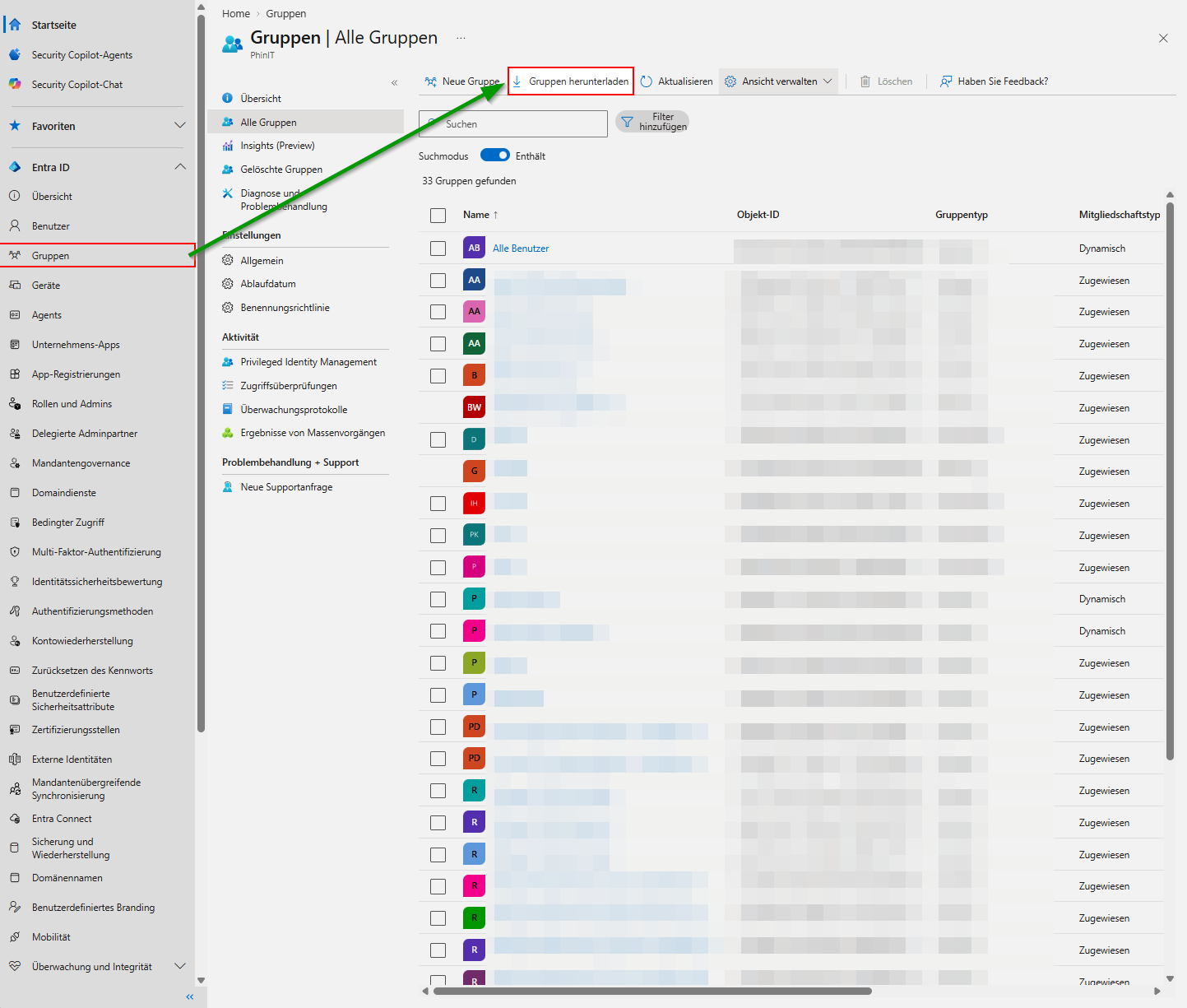Open Security Copilot-Agents icon

pyautogui.click(x=15, y=54)
